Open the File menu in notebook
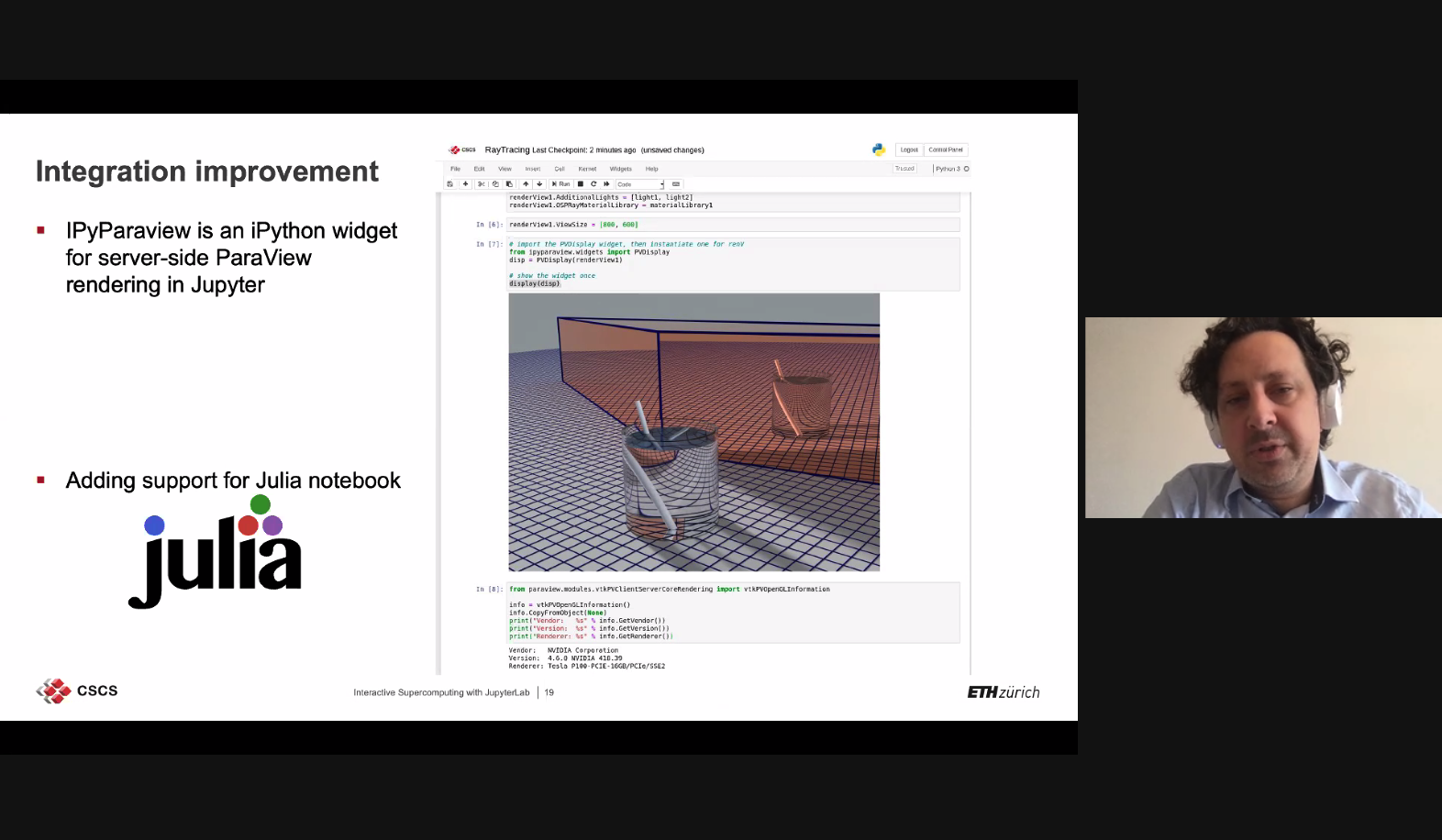This screenshot has height=840, width=1442. [x=455, y=169]
